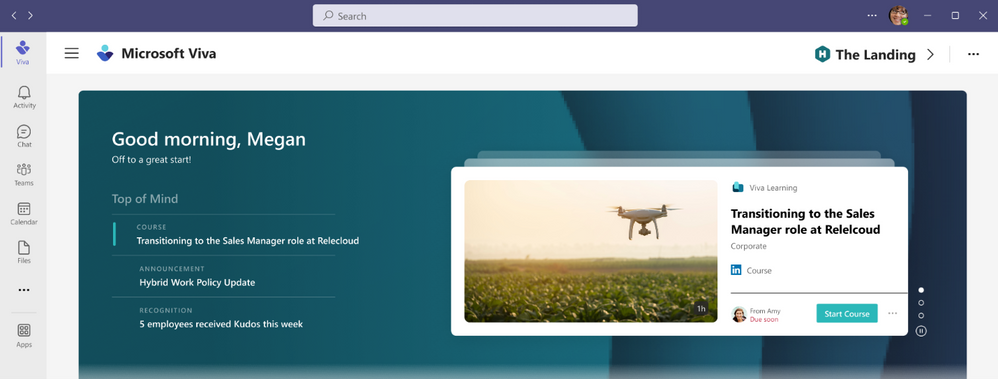
Task: Expand The Landing chevron arrow
Action: [x=930, y=55]
